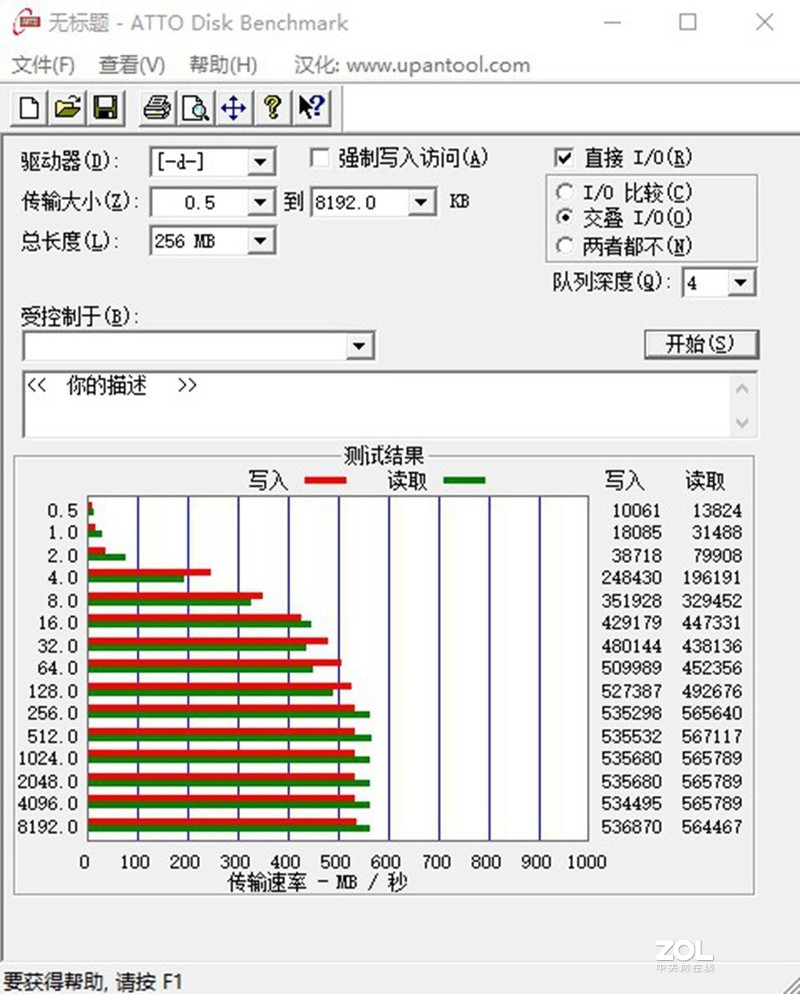Save the current benchmark results
The image size is (800, 994).
click(x=105, y=107)
